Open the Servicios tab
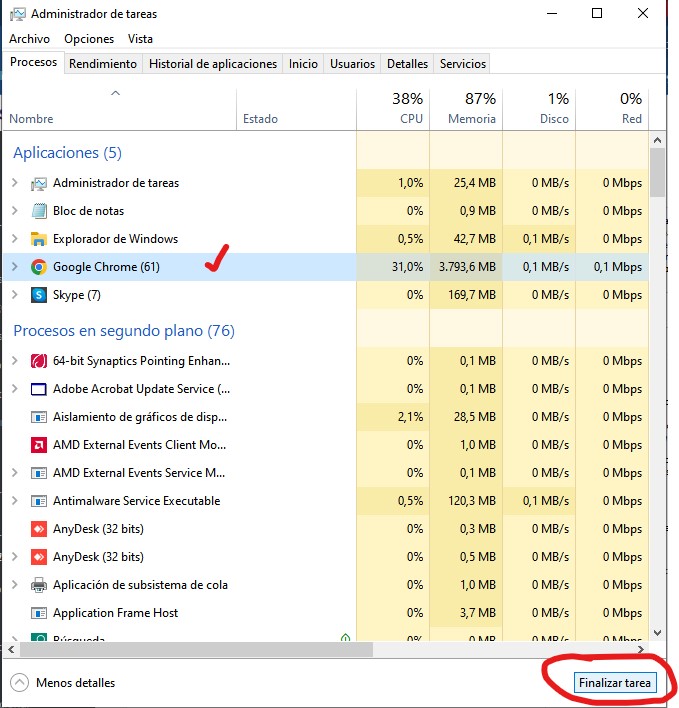This screenshot has height=708, width=679. click(462, 64)
